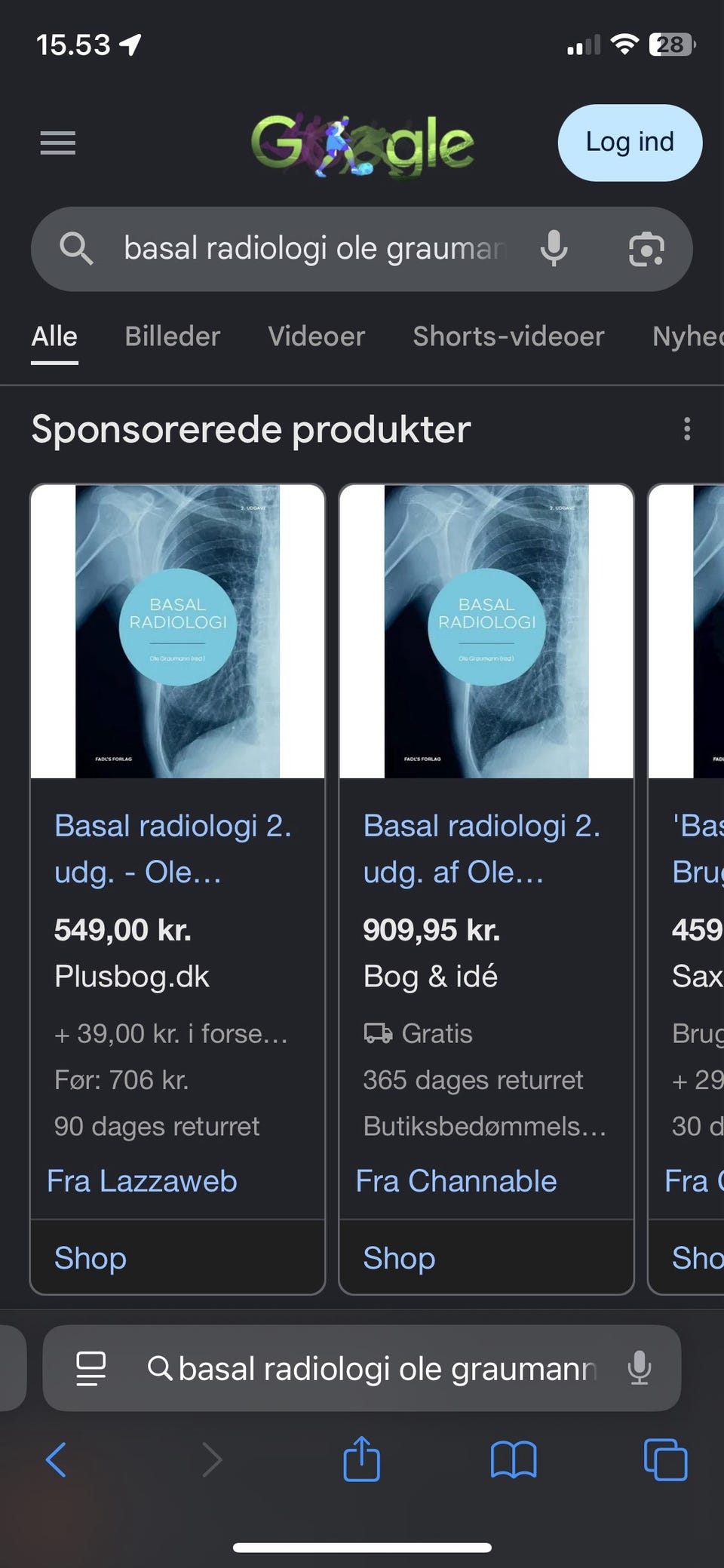Open the page settings icon in the address bar
Image resolution: width=724 pixels, height=1568 pixels.
[x=91, y=1368]
